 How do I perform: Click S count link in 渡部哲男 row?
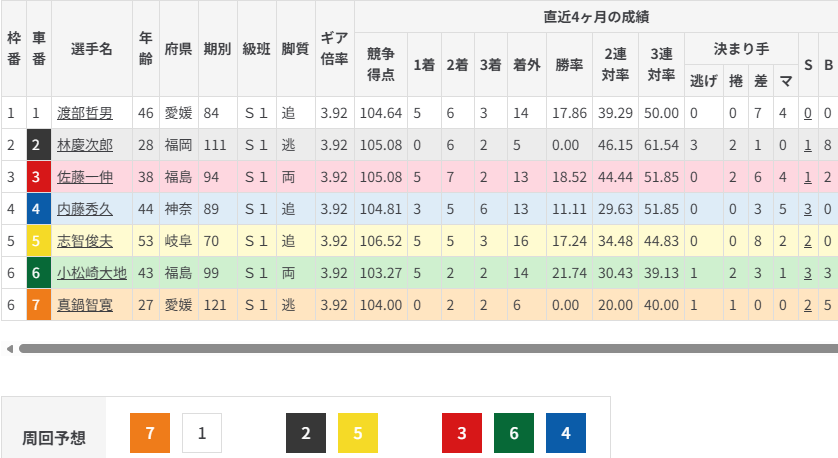point(807,113)
